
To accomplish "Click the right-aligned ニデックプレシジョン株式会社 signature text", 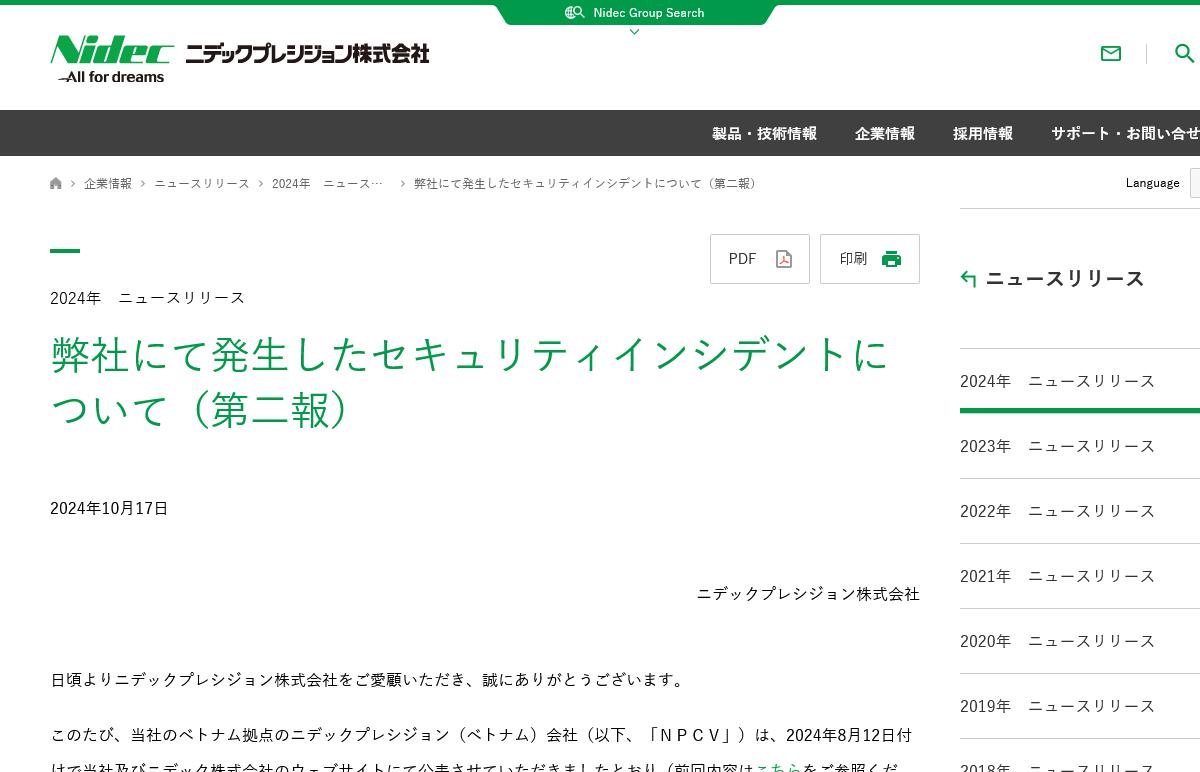I will click(x=808, y=594).
